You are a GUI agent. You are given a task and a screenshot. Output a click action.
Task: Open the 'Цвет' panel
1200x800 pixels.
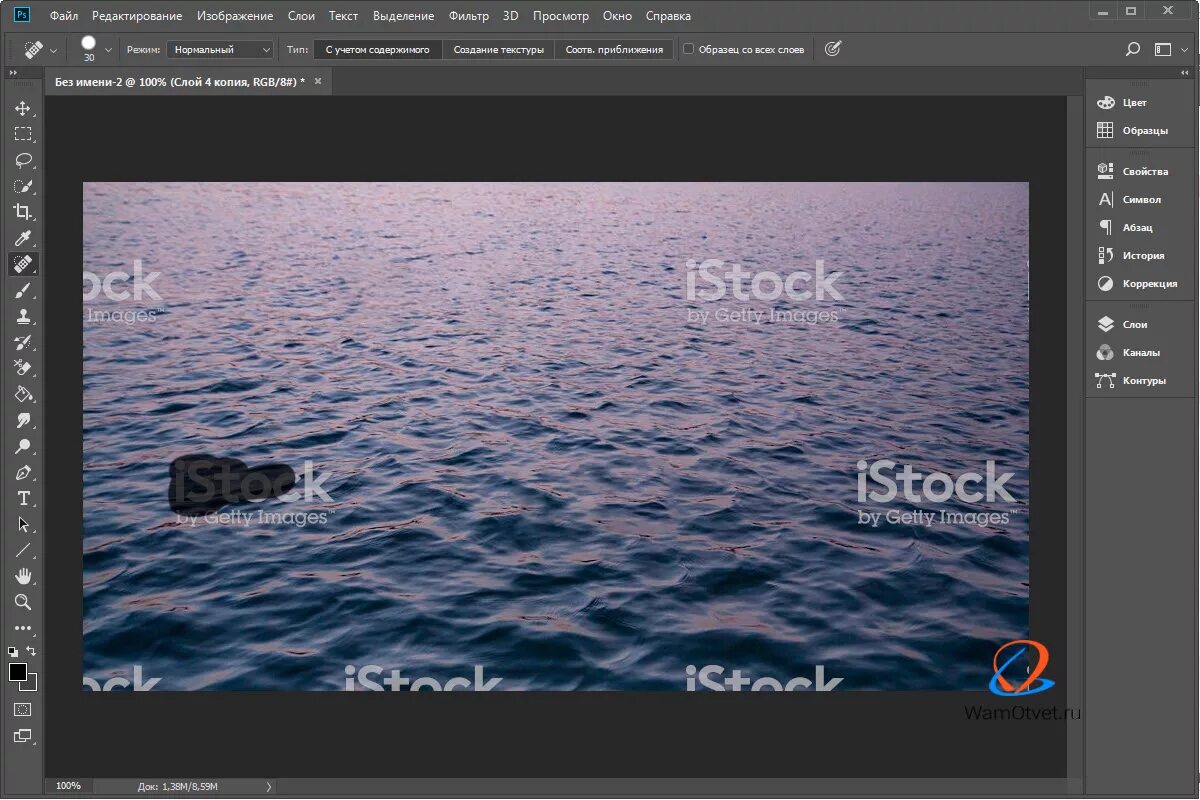[1122, 102]
